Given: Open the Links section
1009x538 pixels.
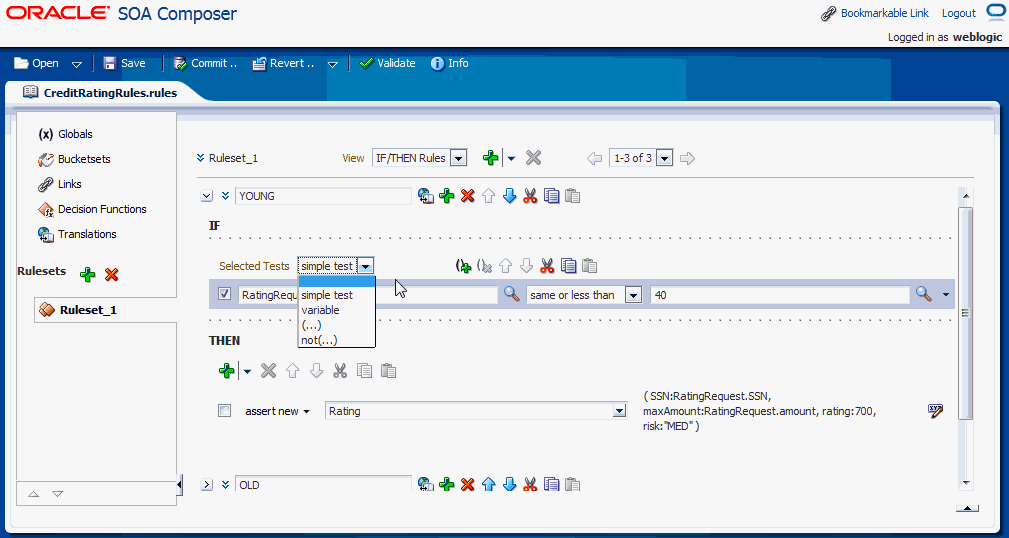Looking at the screenshot, I should coord(59,184).
